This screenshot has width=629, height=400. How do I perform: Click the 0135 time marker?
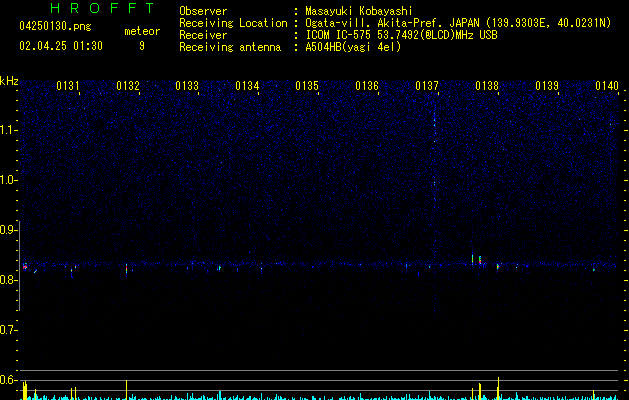[x=307, y=86]
